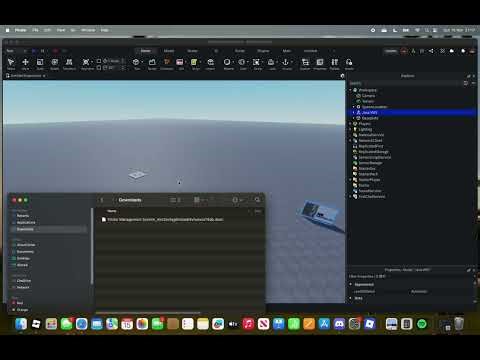Expand the Baseplate node in Explorer
The width and height of the screenshot is (480, 360).
coord(354,118)
